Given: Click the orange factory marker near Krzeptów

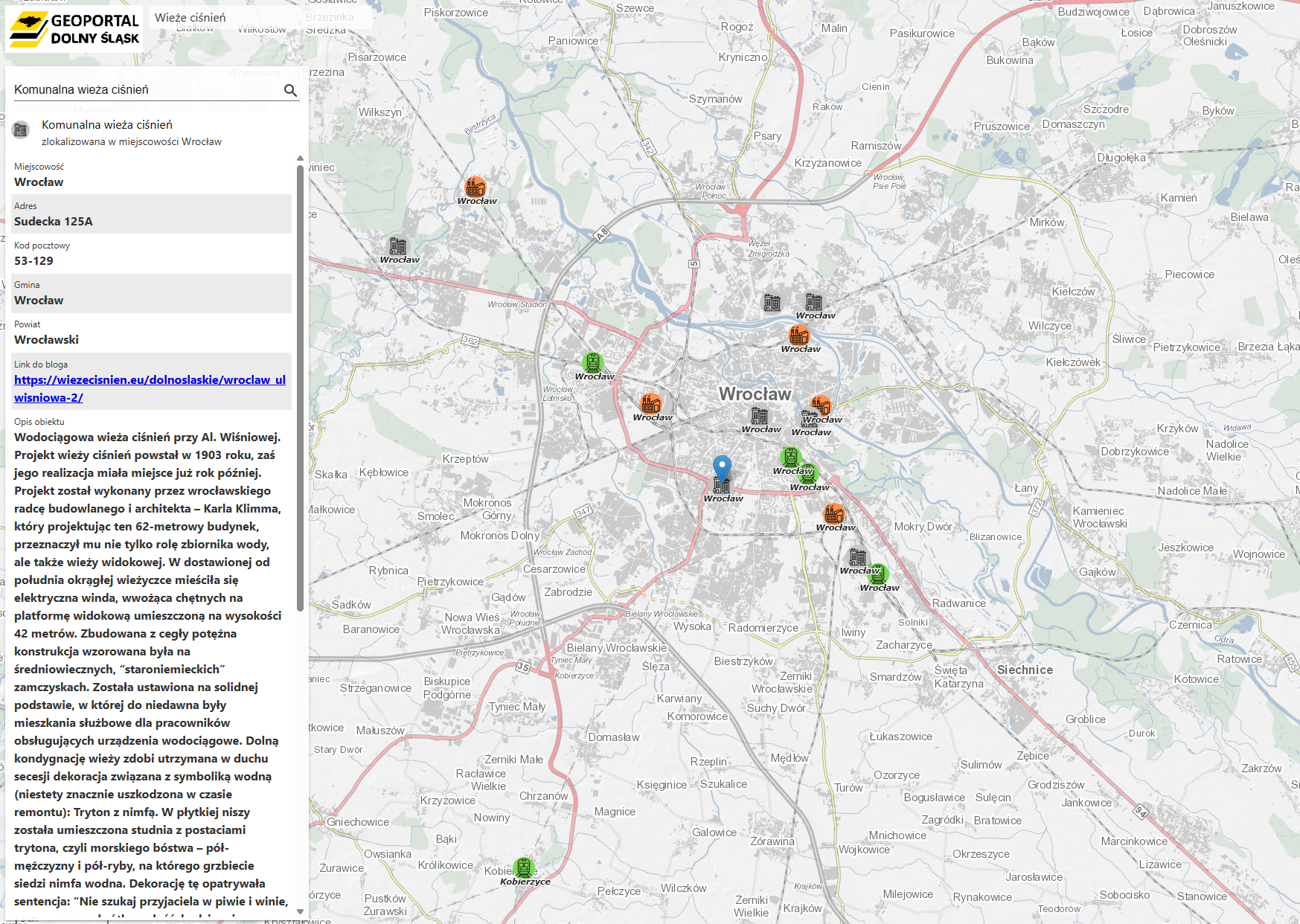Looking at the screenshot, I should pos(651,405).
